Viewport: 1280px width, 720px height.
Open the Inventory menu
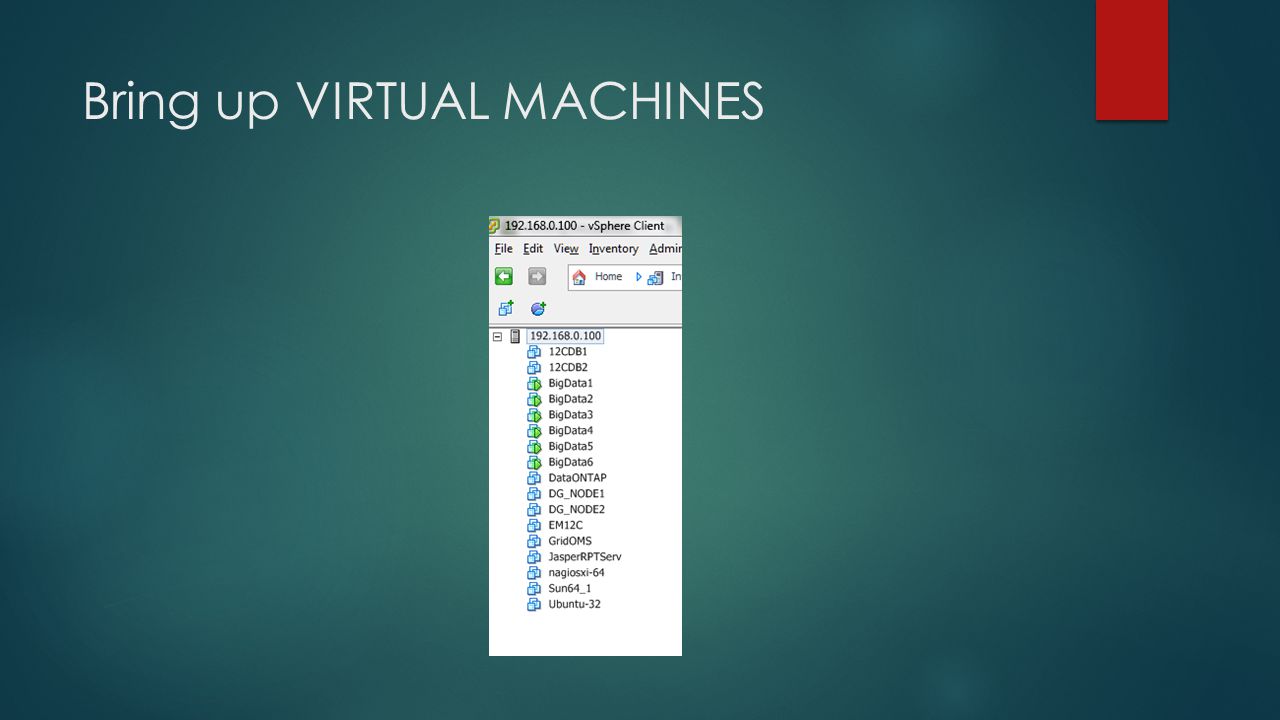click(x=613, y=249)
